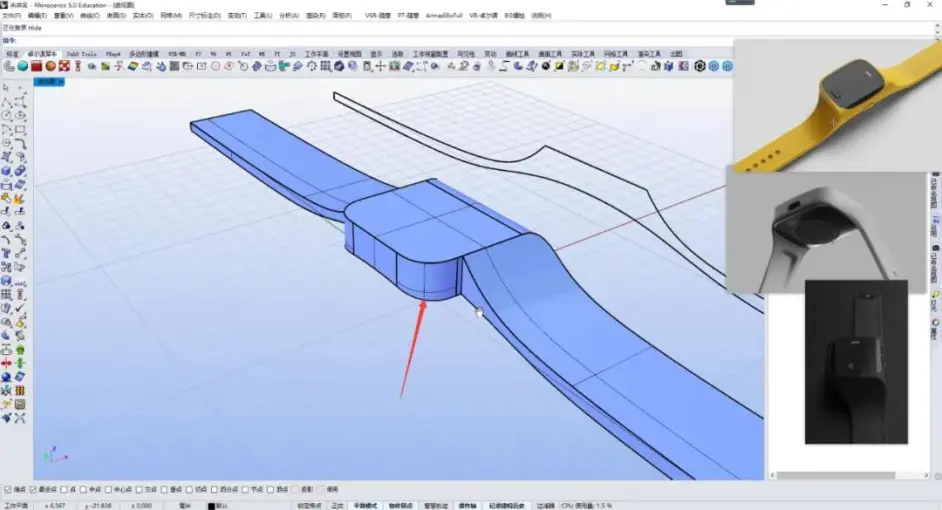
Task: Click the black 默认 layer color swatch
Action: (x=211, y=506)
